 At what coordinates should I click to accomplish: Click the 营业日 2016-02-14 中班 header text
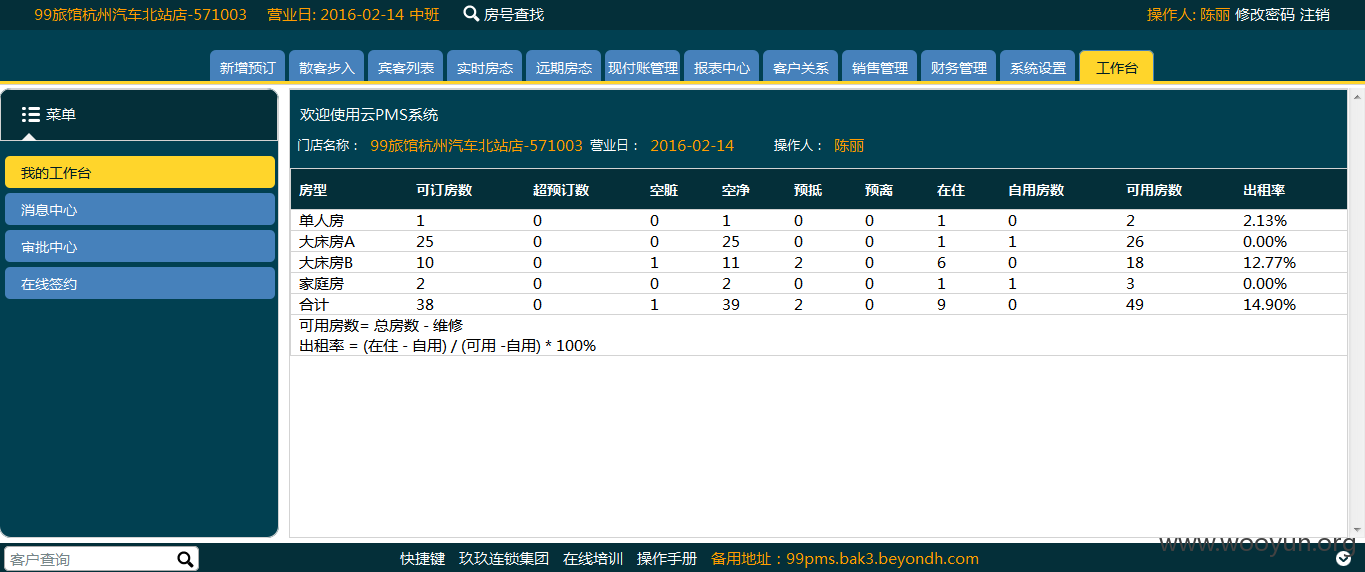(353, 14)
